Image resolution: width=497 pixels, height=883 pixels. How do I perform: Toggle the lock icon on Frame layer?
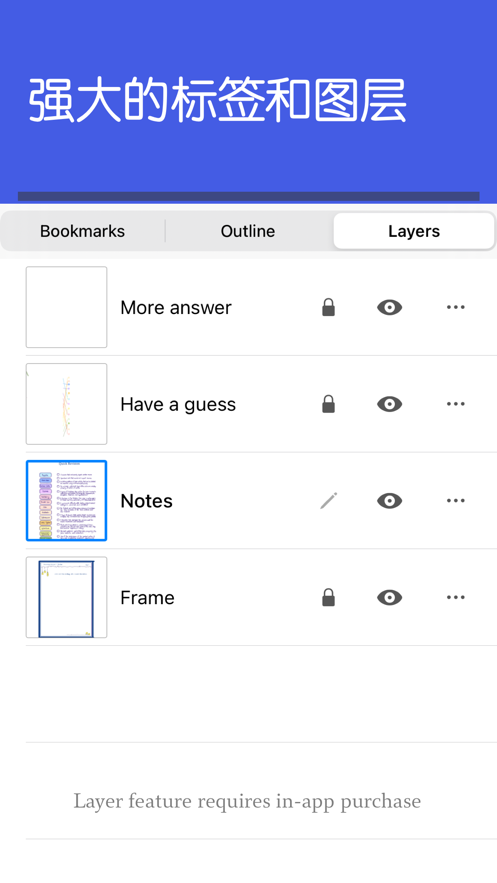pyautogui.click(x=329, y=597)
